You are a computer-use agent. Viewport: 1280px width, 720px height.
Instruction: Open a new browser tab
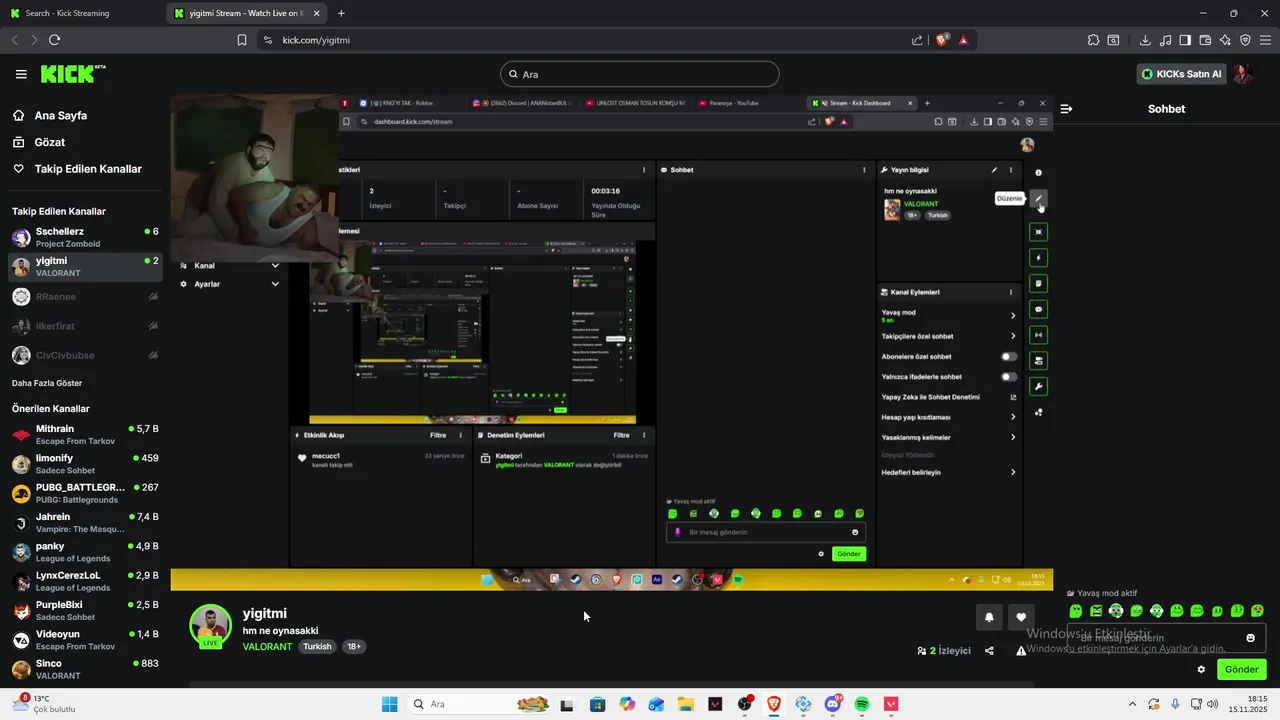pos(341,13)
